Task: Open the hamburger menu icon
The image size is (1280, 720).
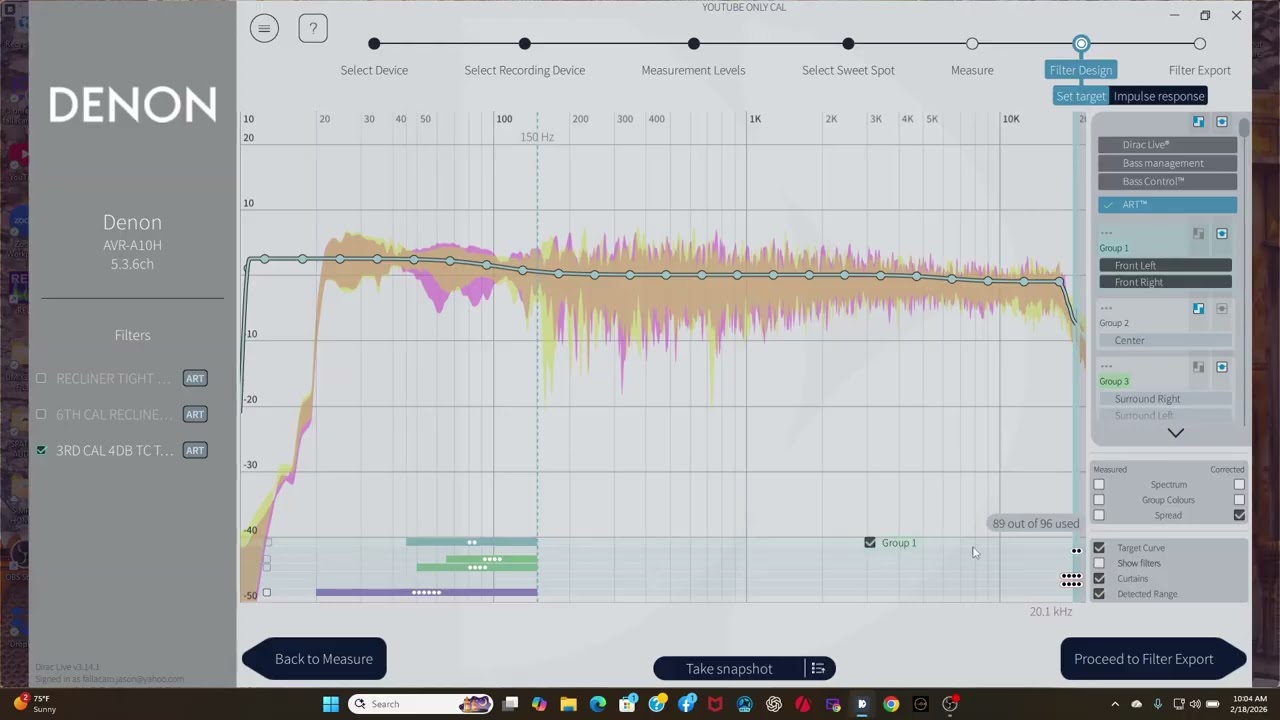Action: click(264, 28)
